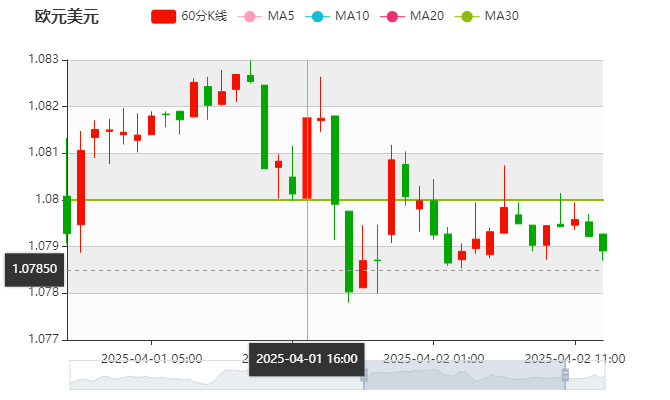Viewport: 670px width, 400px height.
Task: Toggle MA20 visibility using its text label
Action: [x=426, y=16]
